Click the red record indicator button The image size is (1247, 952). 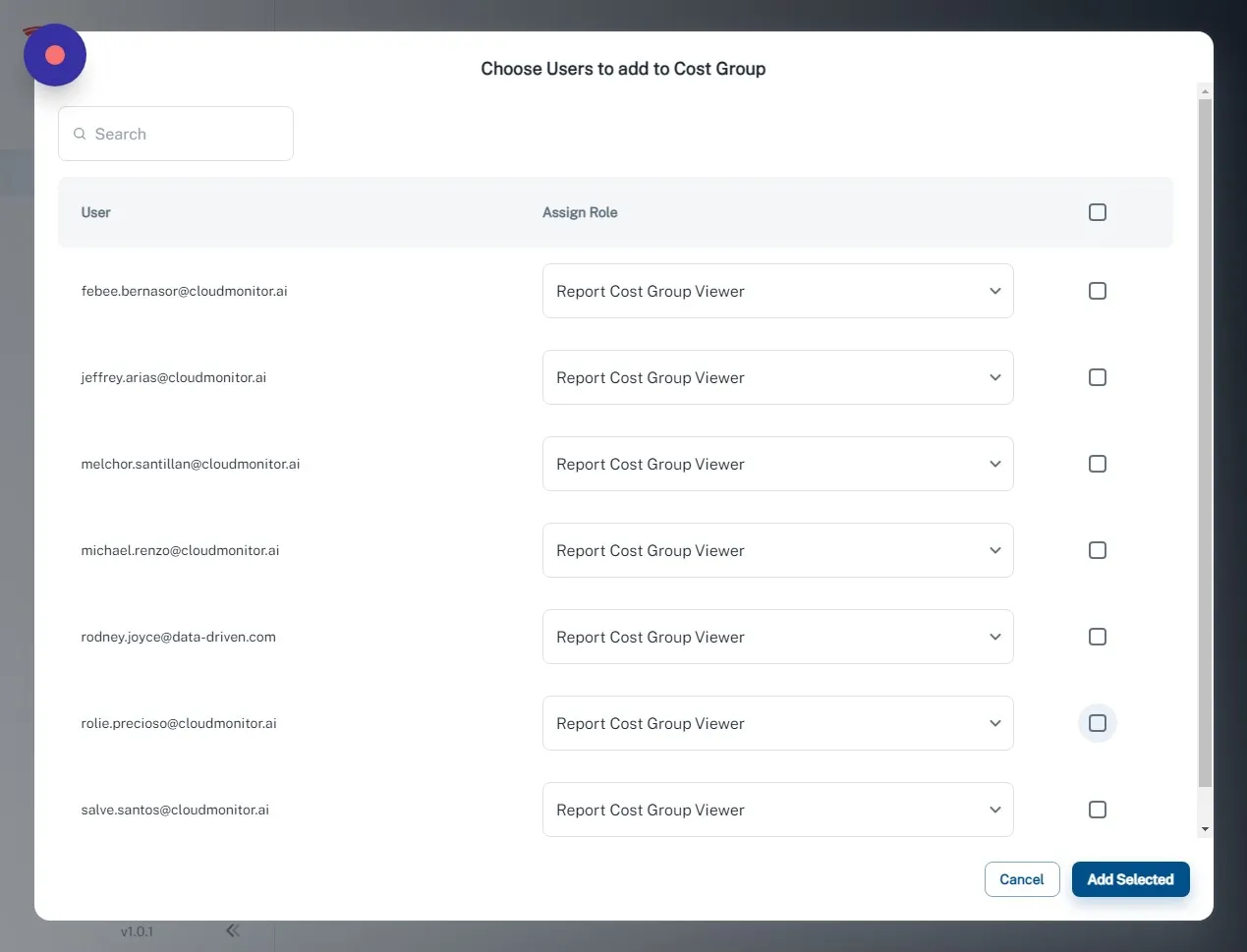click(55, 55)
